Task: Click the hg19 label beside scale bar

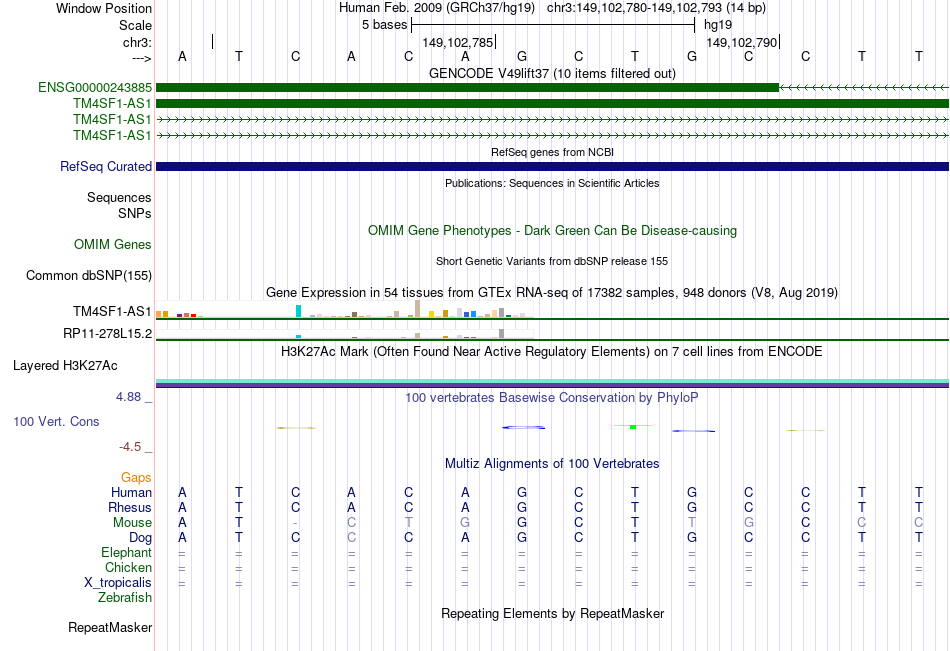Action: 718,25
